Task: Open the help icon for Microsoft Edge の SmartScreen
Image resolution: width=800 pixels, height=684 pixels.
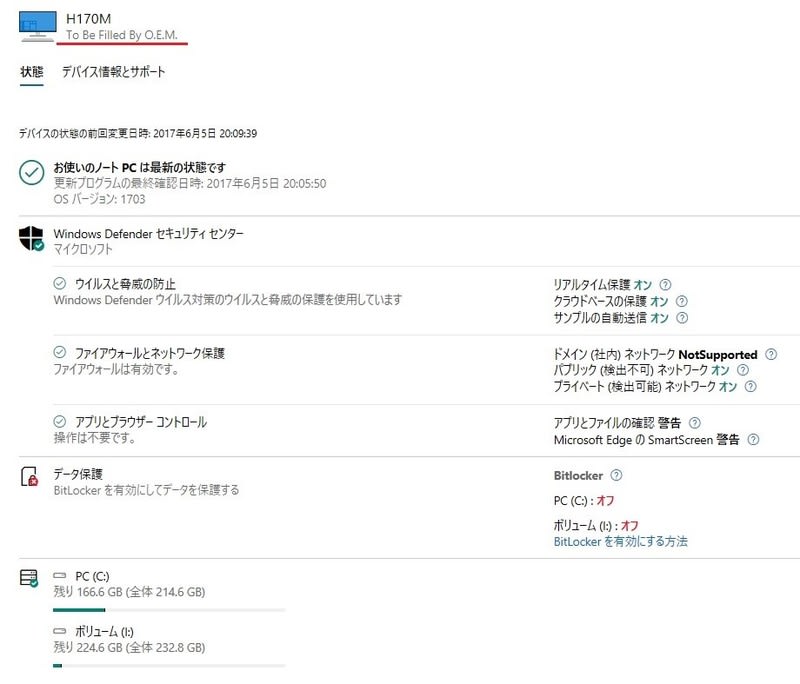Action: [x=753, y=440]
